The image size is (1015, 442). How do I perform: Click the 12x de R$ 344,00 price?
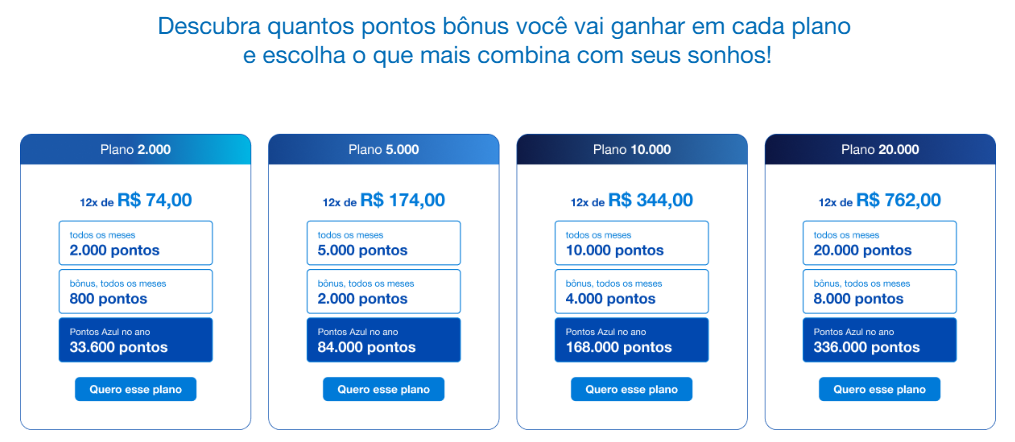point(631,200)
